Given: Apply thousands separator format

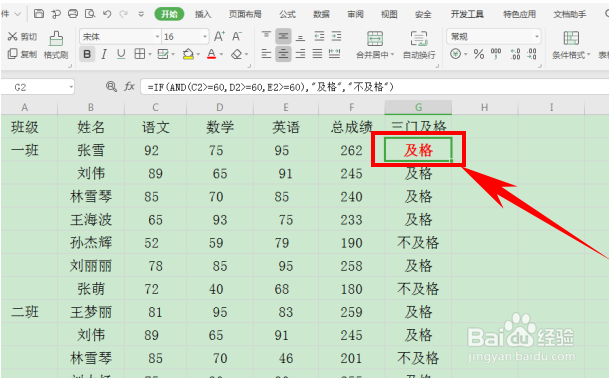Looking at the screenshot, I should [496, 54].
